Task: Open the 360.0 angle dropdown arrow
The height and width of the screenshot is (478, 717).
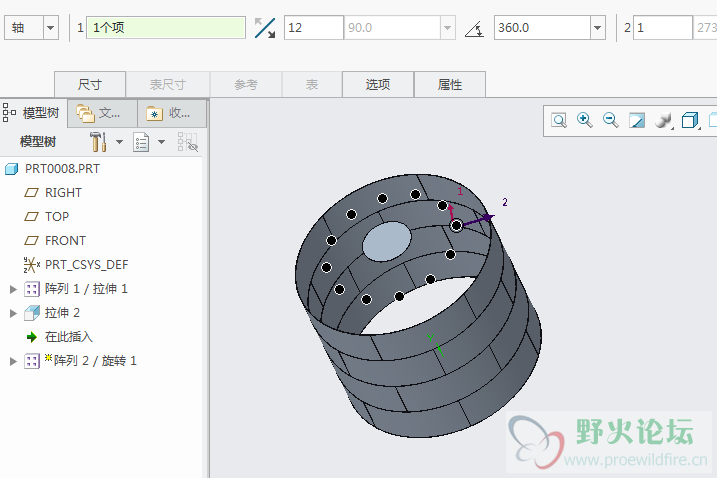Action: point(597,28)
